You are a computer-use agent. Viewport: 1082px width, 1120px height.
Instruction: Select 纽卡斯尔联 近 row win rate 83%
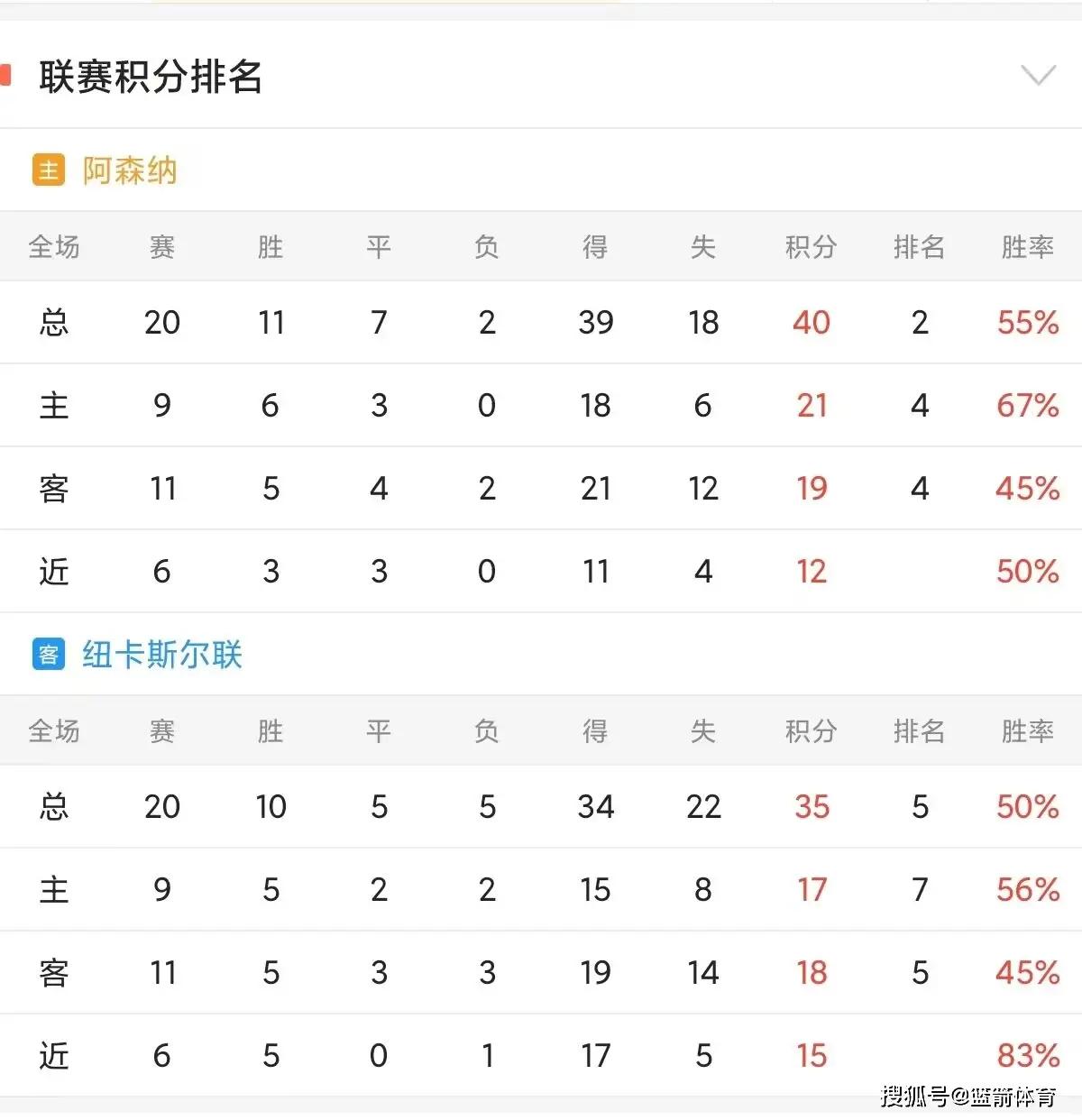coord(1027,1055)
